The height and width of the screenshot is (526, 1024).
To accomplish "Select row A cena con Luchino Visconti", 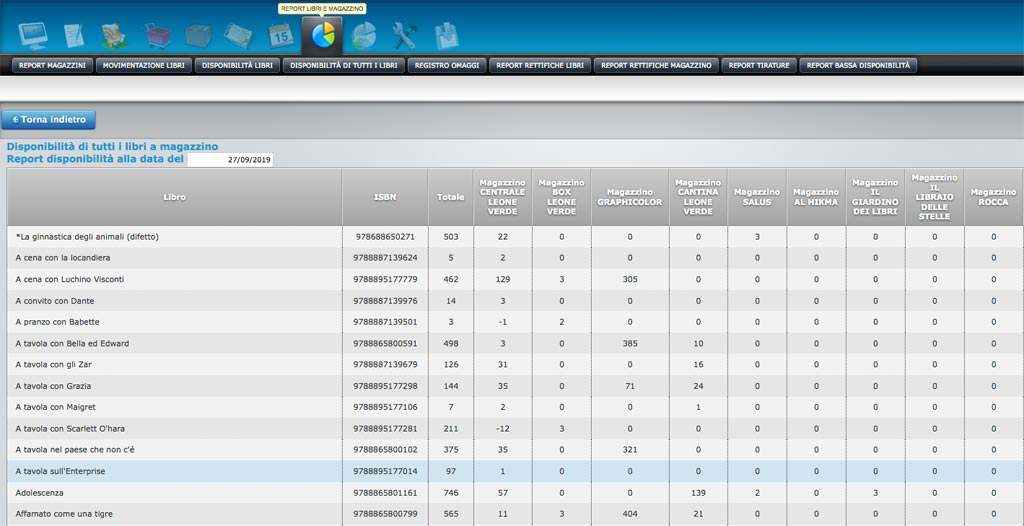I will click(x=515, y=279).
